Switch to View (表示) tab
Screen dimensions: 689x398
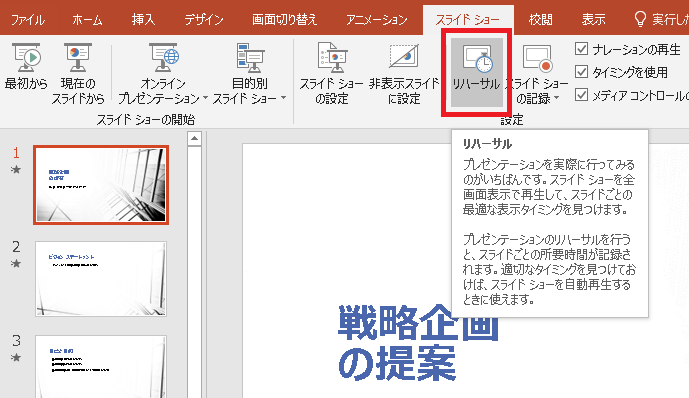(593, 19)
